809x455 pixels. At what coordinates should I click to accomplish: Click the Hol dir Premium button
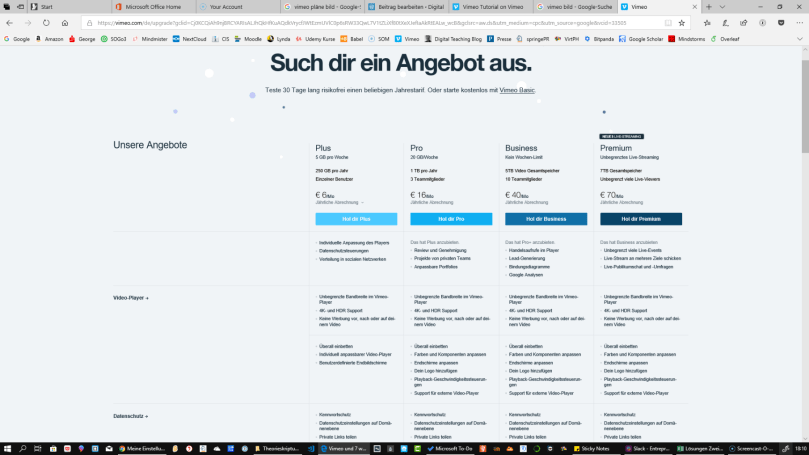pyautogui.click(x=641, y=219)
